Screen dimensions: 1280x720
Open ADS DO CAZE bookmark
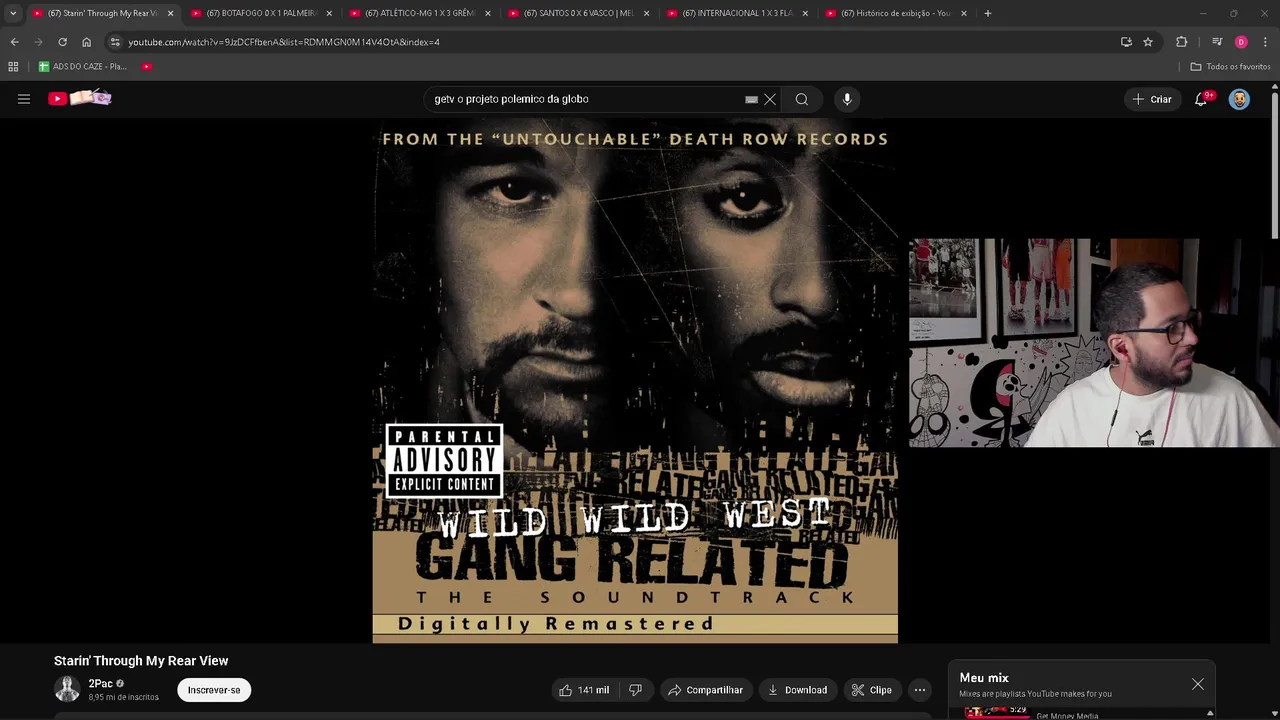[83, 67]
